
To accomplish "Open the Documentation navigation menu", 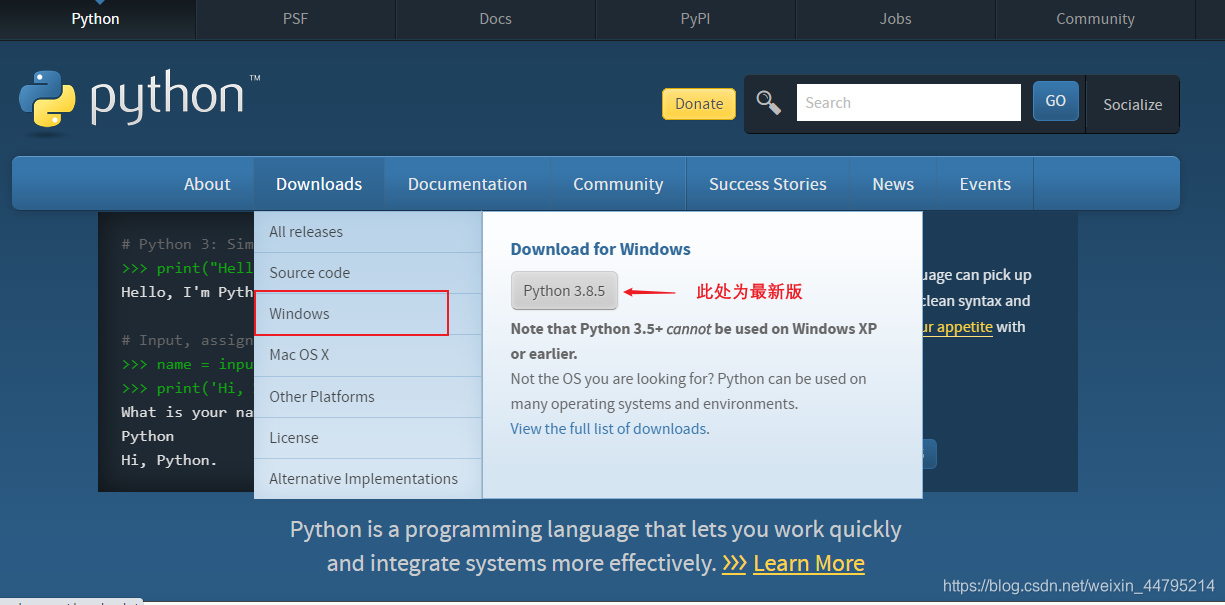I will 467,184.
